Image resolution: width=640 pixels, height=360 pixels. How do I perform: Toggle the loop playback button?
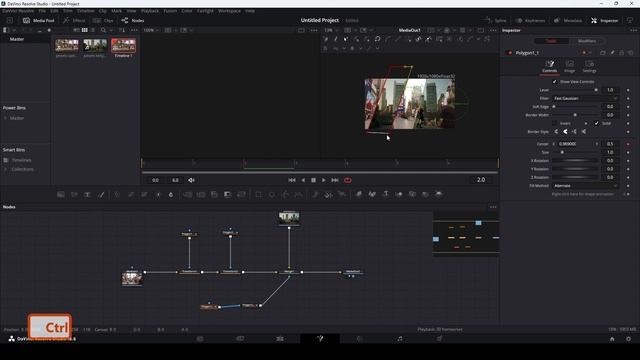(348, 180)
